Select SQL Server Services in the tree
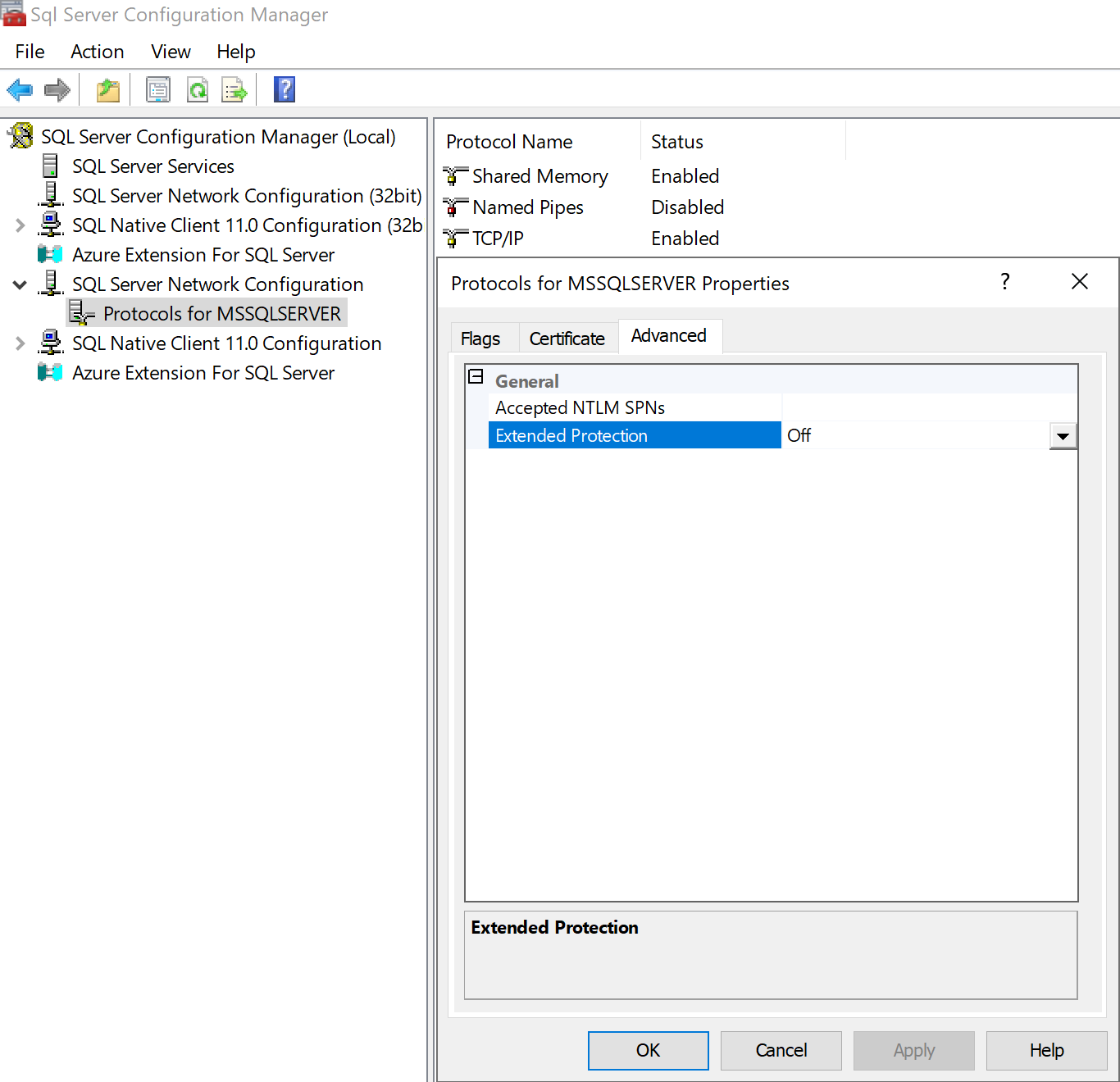 (x=153, y=166)
